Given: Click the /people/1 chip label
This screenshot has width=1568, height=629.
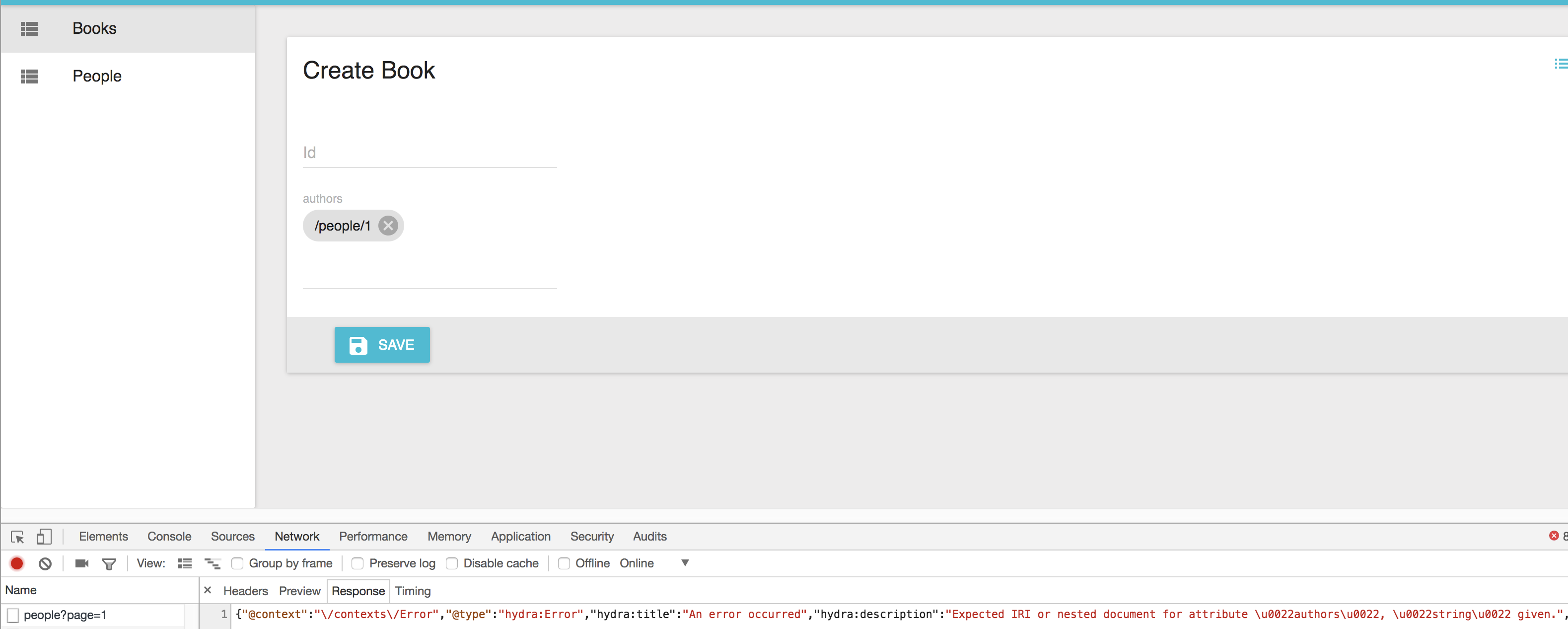Looking at the screenshot, I should tap(342, 226).
